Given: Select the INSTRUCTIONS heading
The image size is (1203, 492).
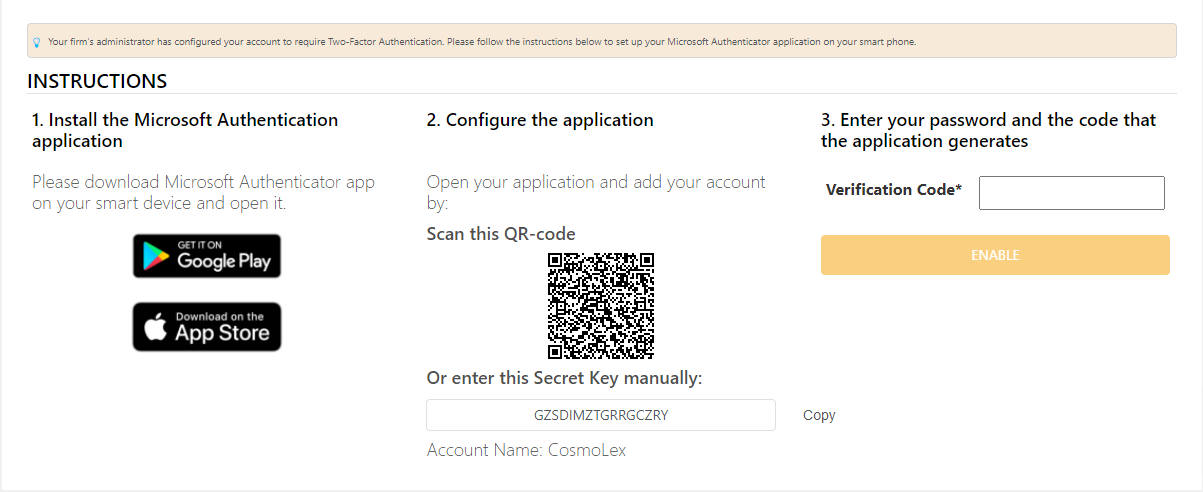Looking at the screenshot, I should click(x=97, y=81).
